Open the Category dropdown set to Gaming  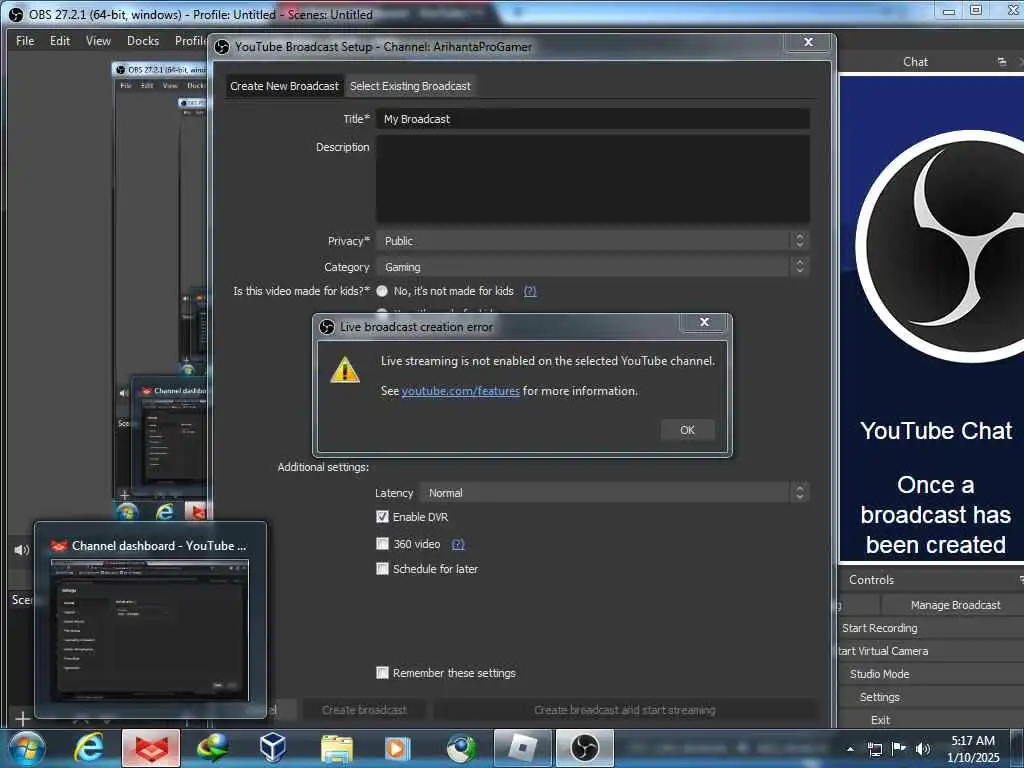[x=593, y=267]
